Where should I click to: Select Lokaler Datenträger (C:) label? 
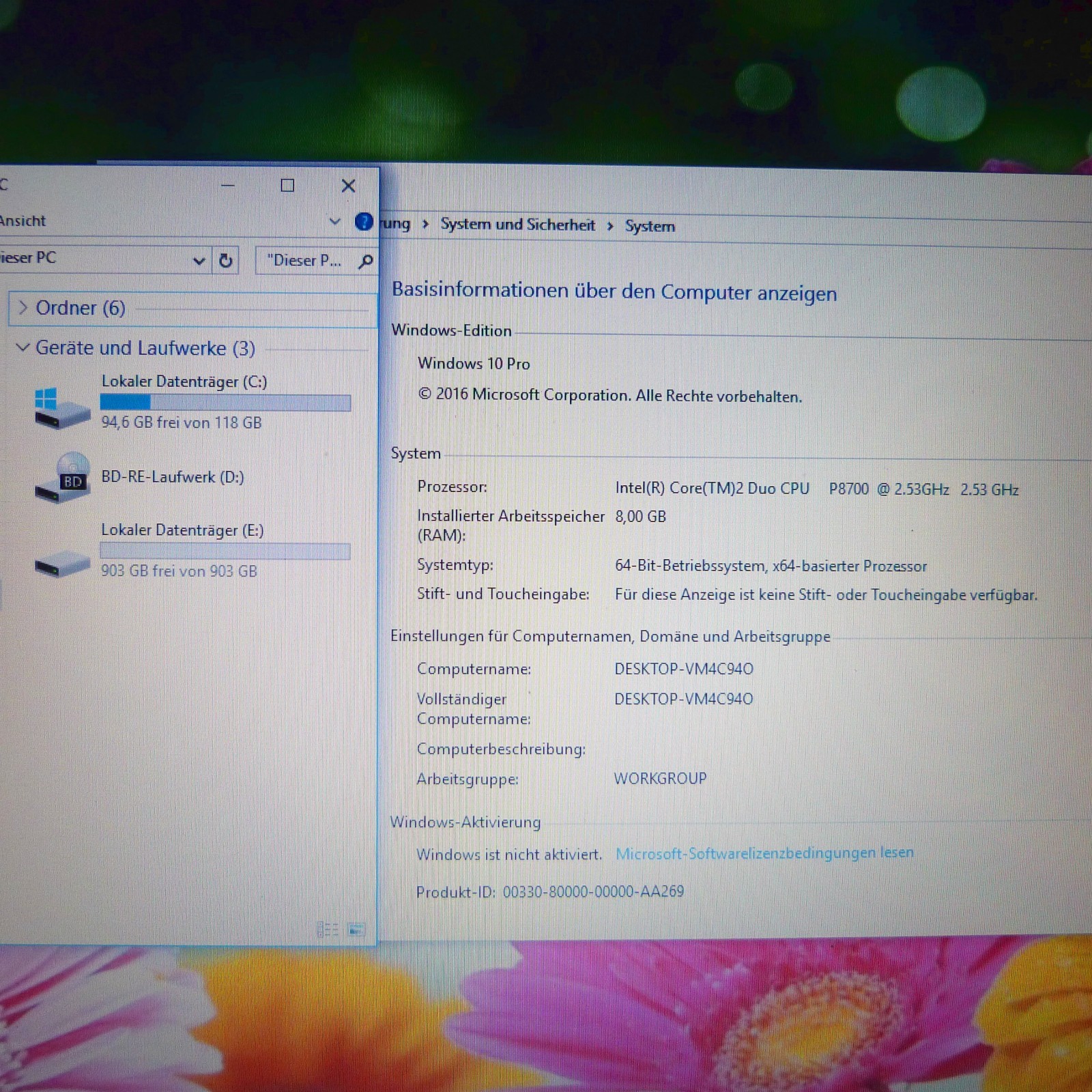[184, 382]
